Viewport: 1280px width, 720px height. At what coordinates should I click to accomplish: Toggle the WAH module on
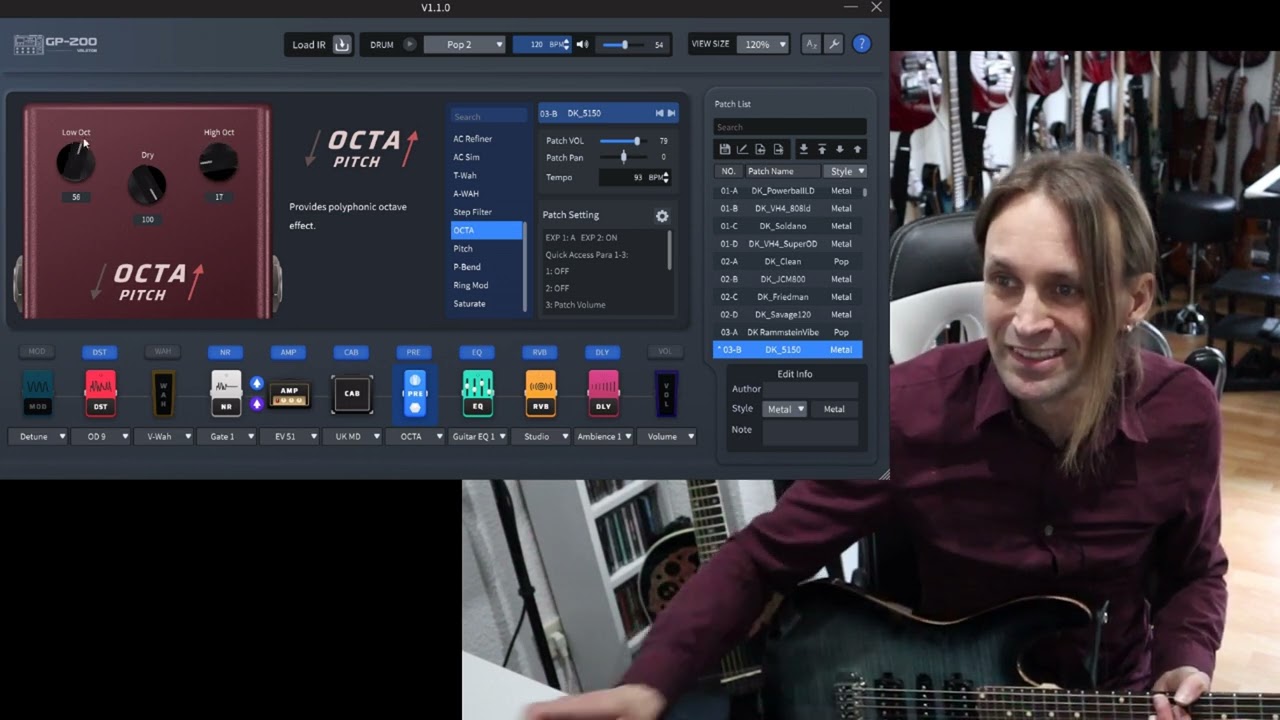tap(163, 352)
